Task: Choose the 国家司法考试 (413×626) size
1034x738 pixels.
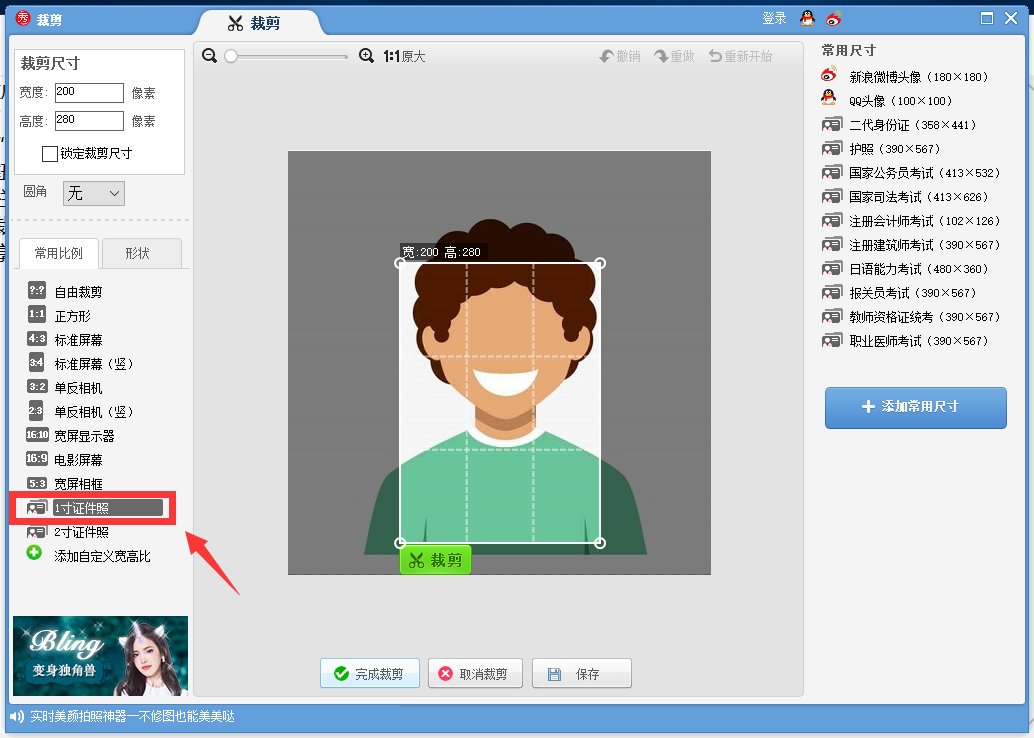Action: tap(905, 197)
